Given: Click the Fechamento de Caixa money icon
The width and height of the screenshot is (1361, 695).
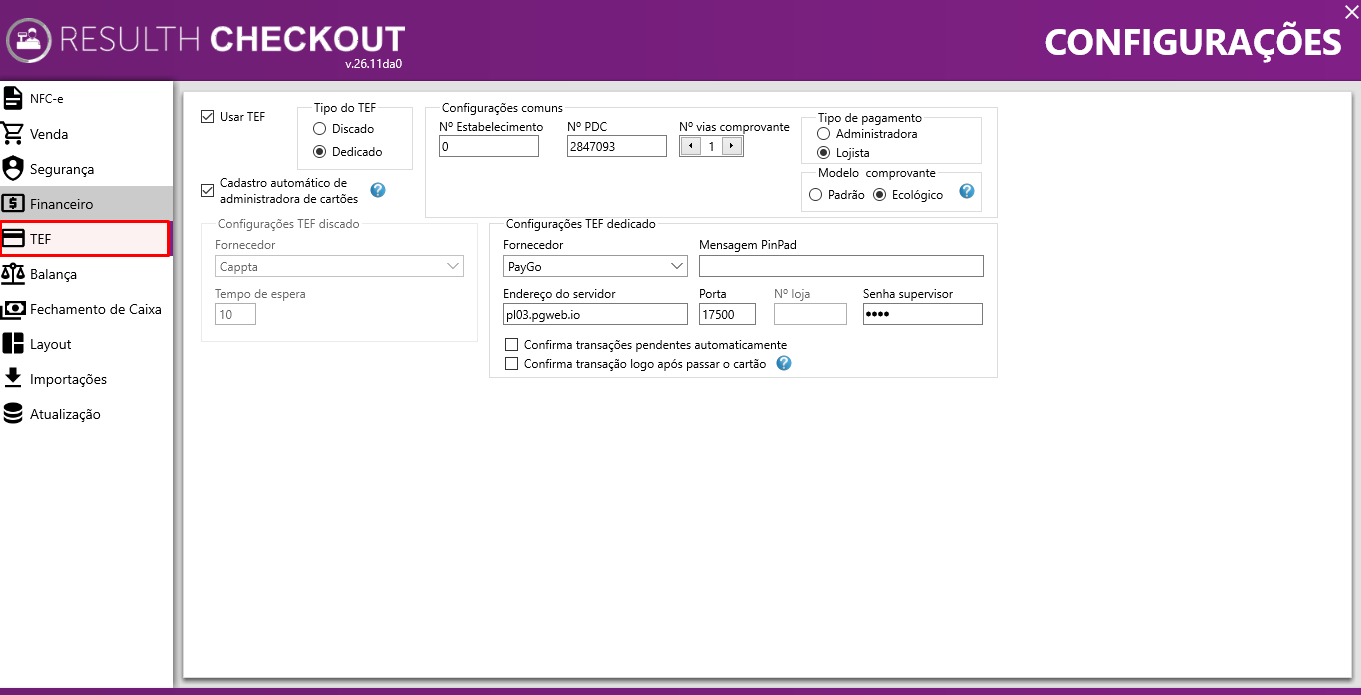Looking at the screenshot, I should tap(13, 309).
